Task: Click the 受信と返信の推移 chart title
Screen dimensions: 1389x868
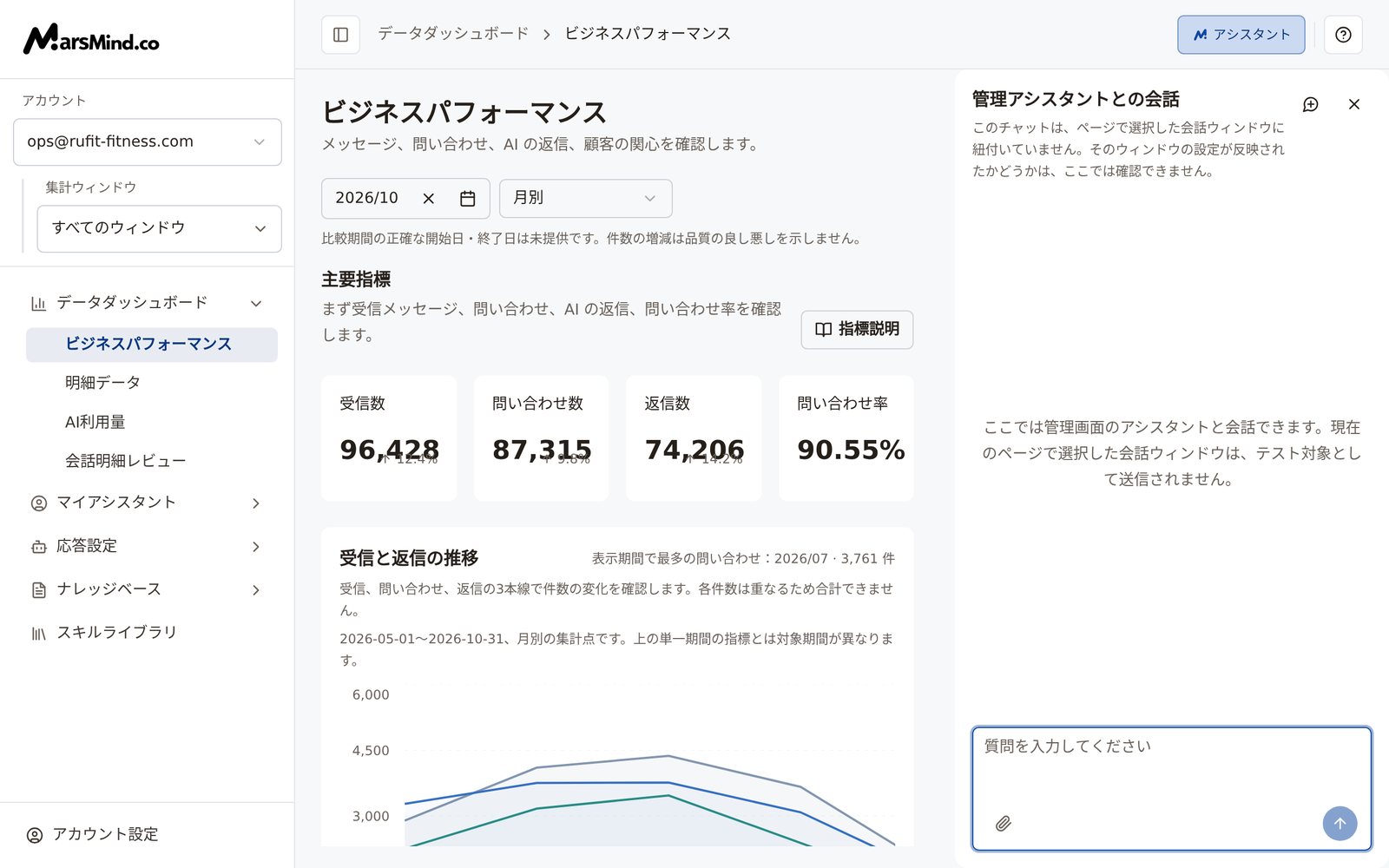Action: pos(409,558)
